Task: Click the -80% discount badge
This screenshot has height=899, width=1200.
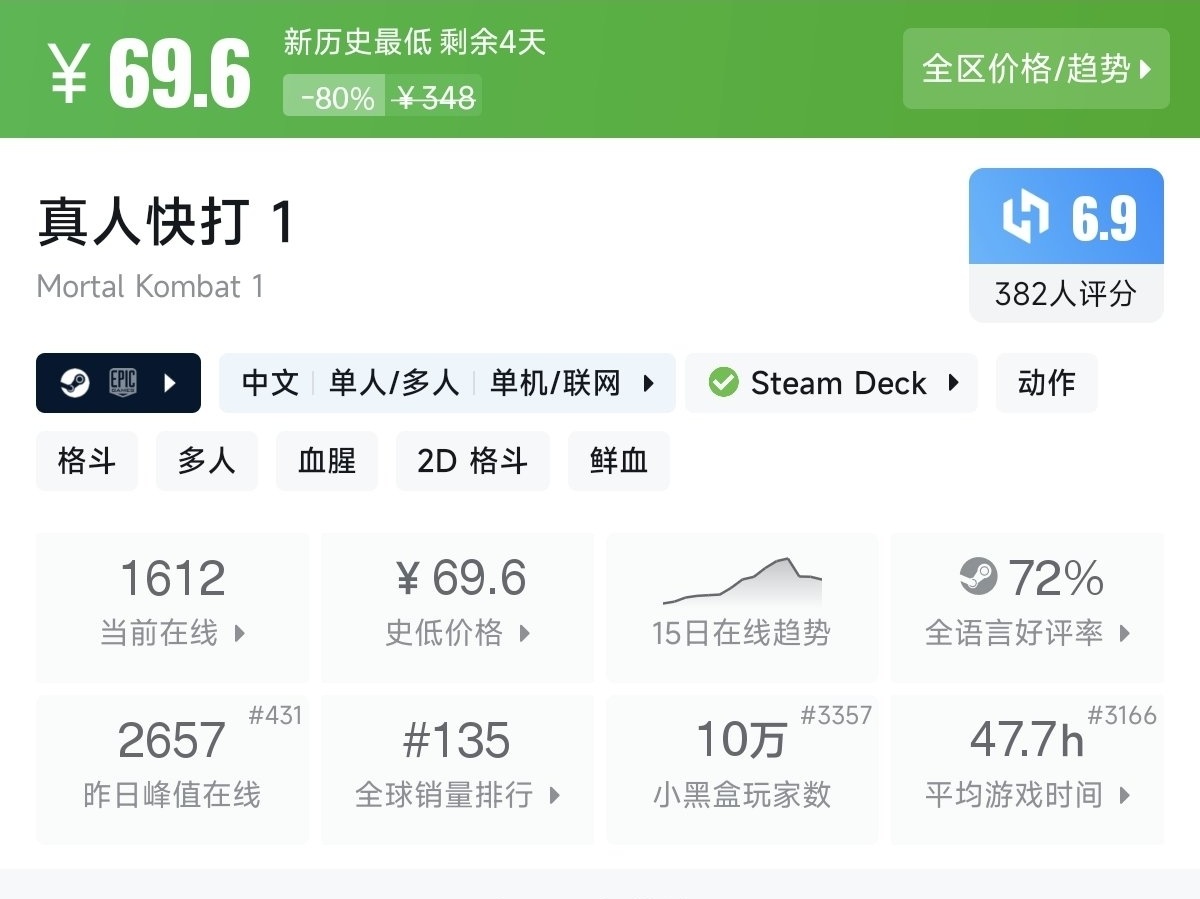Action: click(336, 97)
